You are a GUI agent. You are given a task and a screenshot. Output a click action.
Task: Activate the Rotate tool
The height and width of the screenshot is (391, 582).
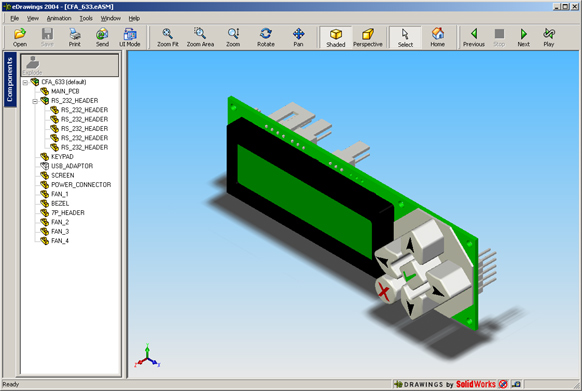pyautogui.click(x=266, y=37)
